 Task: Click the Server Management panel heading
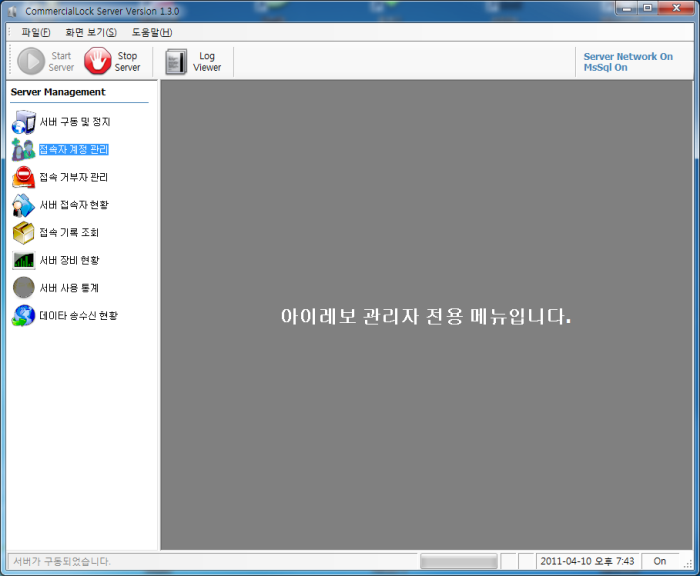tap(58, 92)
